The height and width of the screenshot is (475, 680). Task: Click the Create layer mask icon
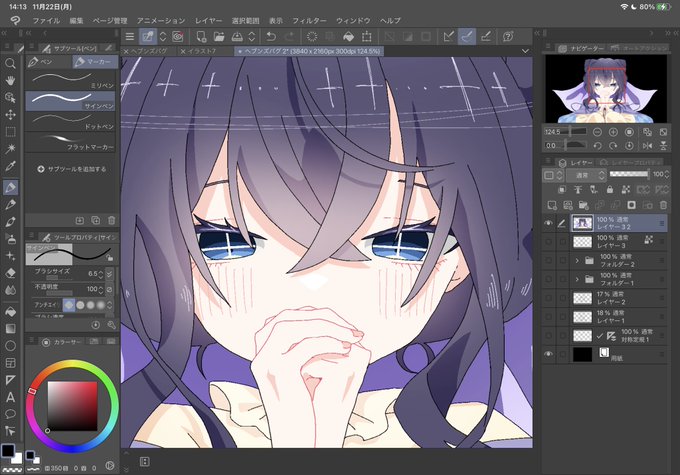point(631,205)
